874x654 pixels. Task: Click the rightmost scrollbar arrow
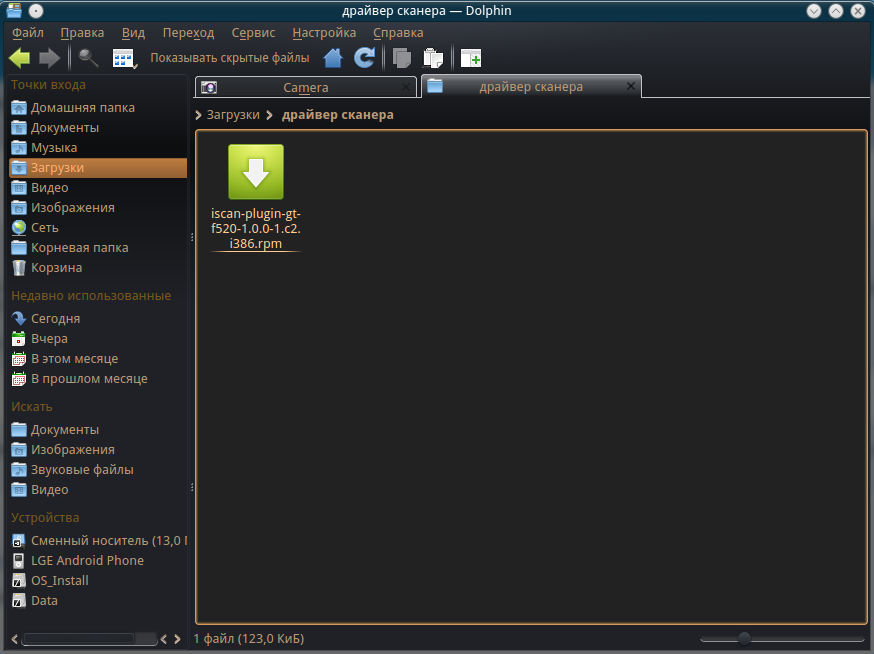click(177, 639)
